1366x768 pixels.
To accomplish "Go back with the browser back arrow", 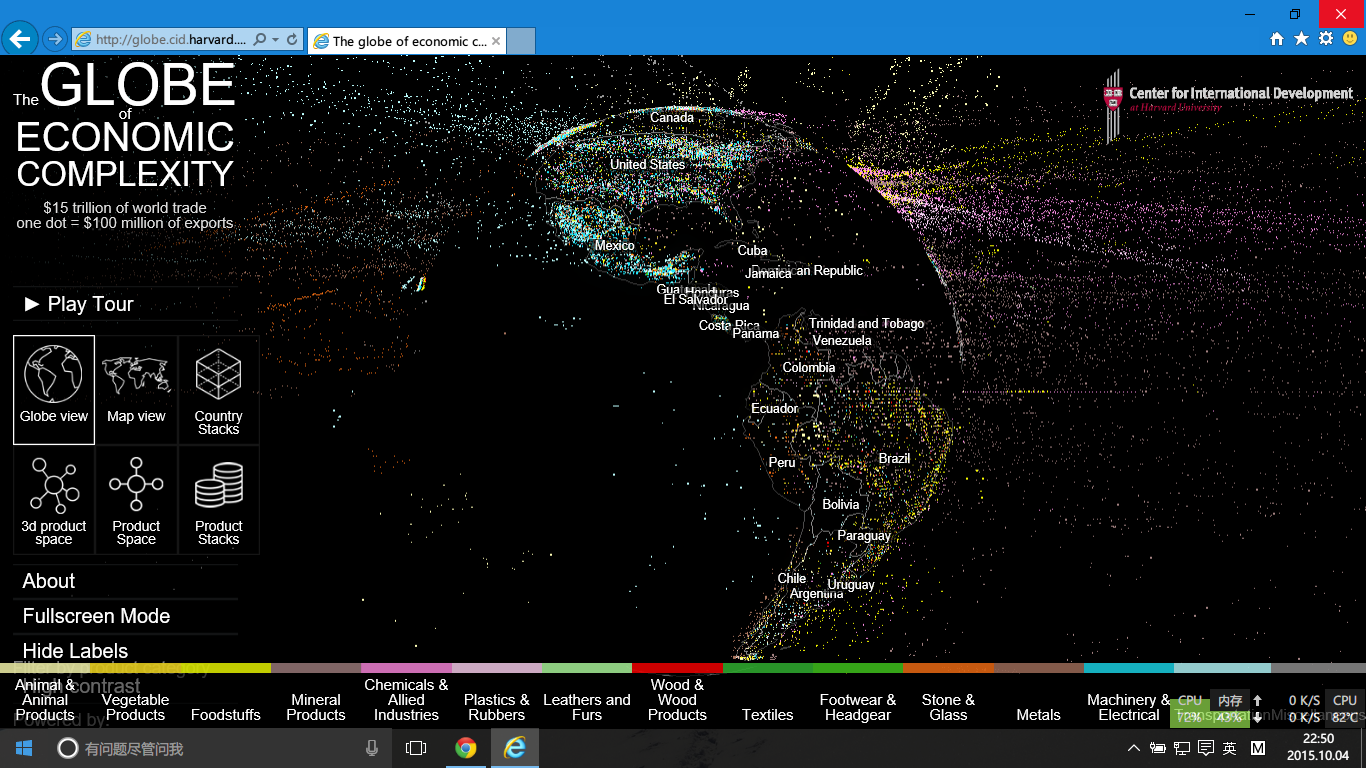I will pyautogui.click(x=20, y=39).
